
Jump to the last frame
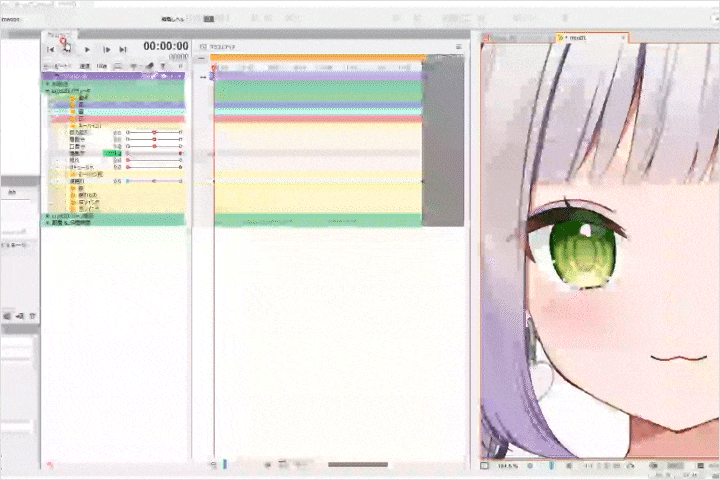[123, 49]
